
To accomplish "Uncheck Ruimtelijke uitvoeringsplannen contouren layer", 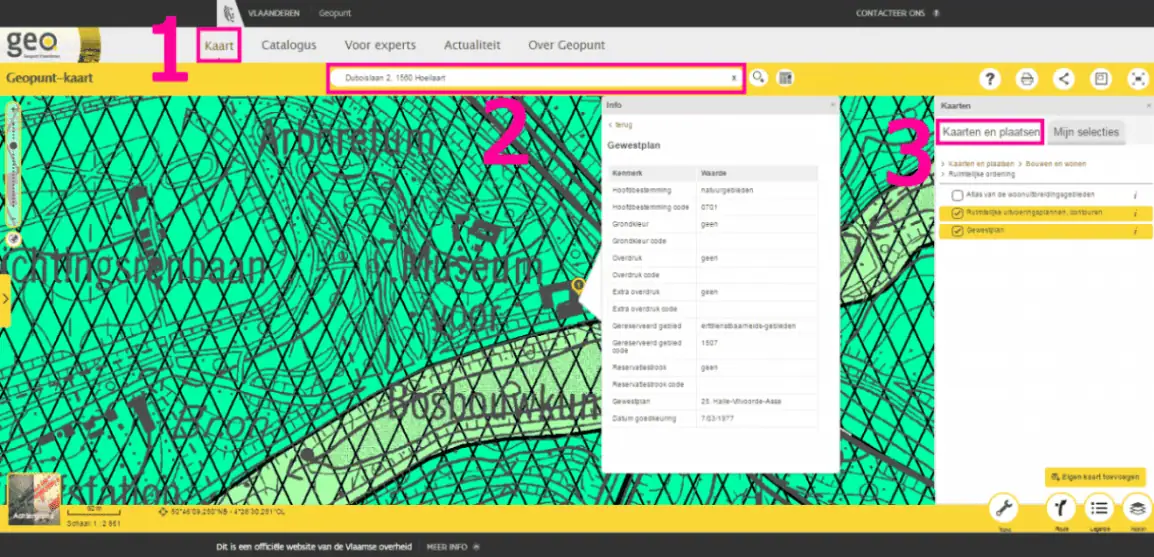I will (x=958, y=213).
